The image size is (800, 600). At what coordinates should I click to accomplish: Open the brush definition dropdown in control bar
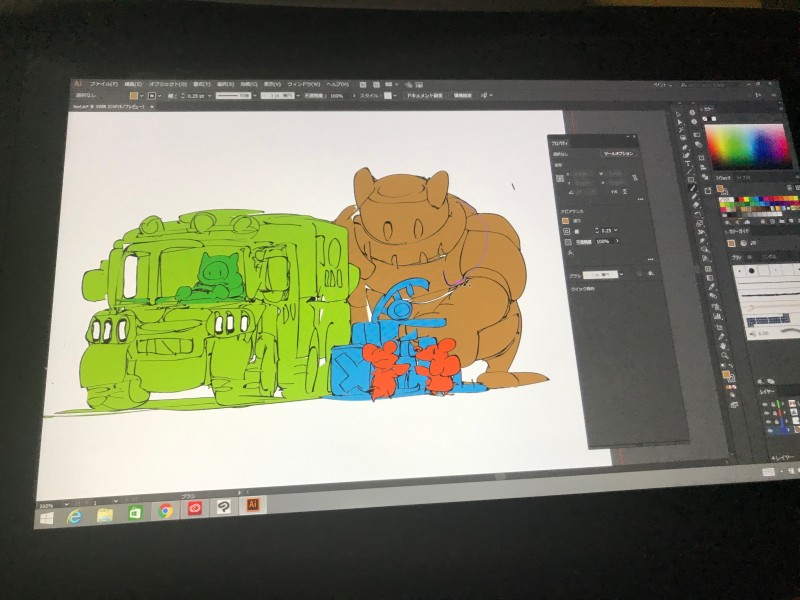click(298, 96)
